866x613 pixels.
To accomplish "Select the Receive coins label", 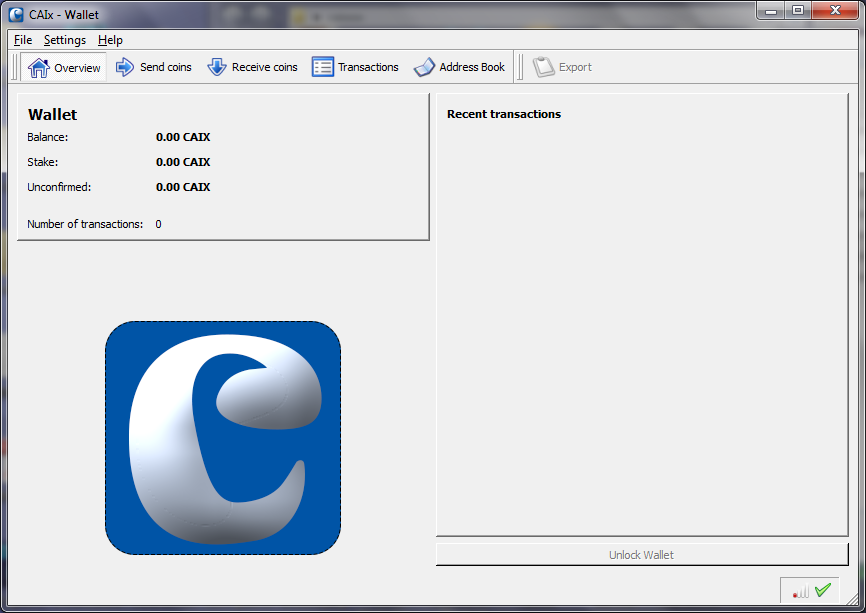I will pyautogui.click(x=265, y=67).
